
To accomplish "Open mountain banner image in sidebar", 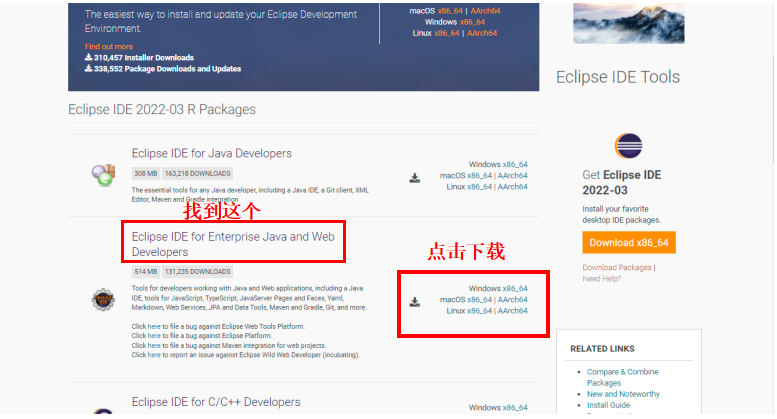I will (628, 23).
